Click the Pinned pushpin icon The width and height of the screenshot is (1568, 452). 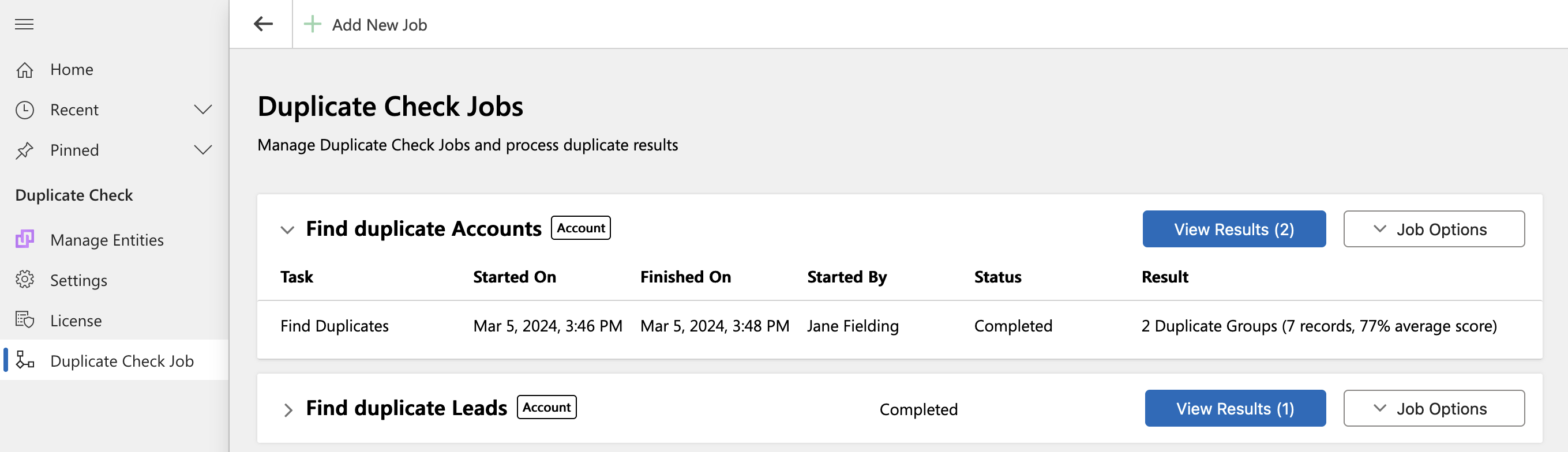coord(24,150)
